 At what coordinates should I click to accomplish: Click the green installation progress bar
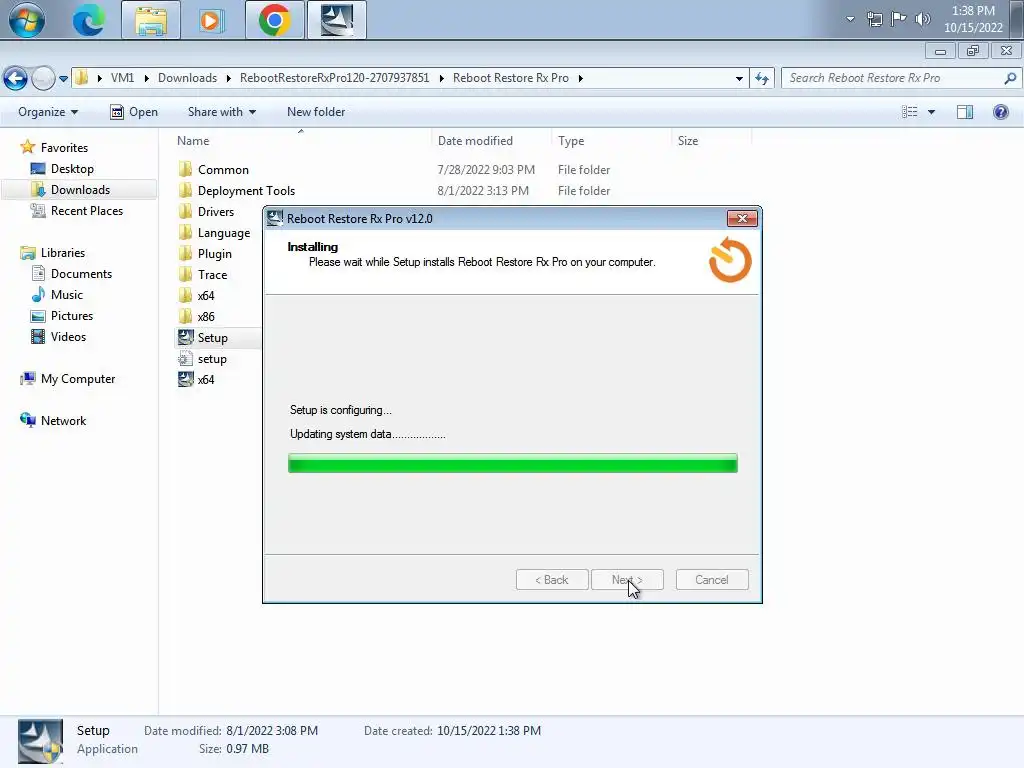tap(513, 463)
